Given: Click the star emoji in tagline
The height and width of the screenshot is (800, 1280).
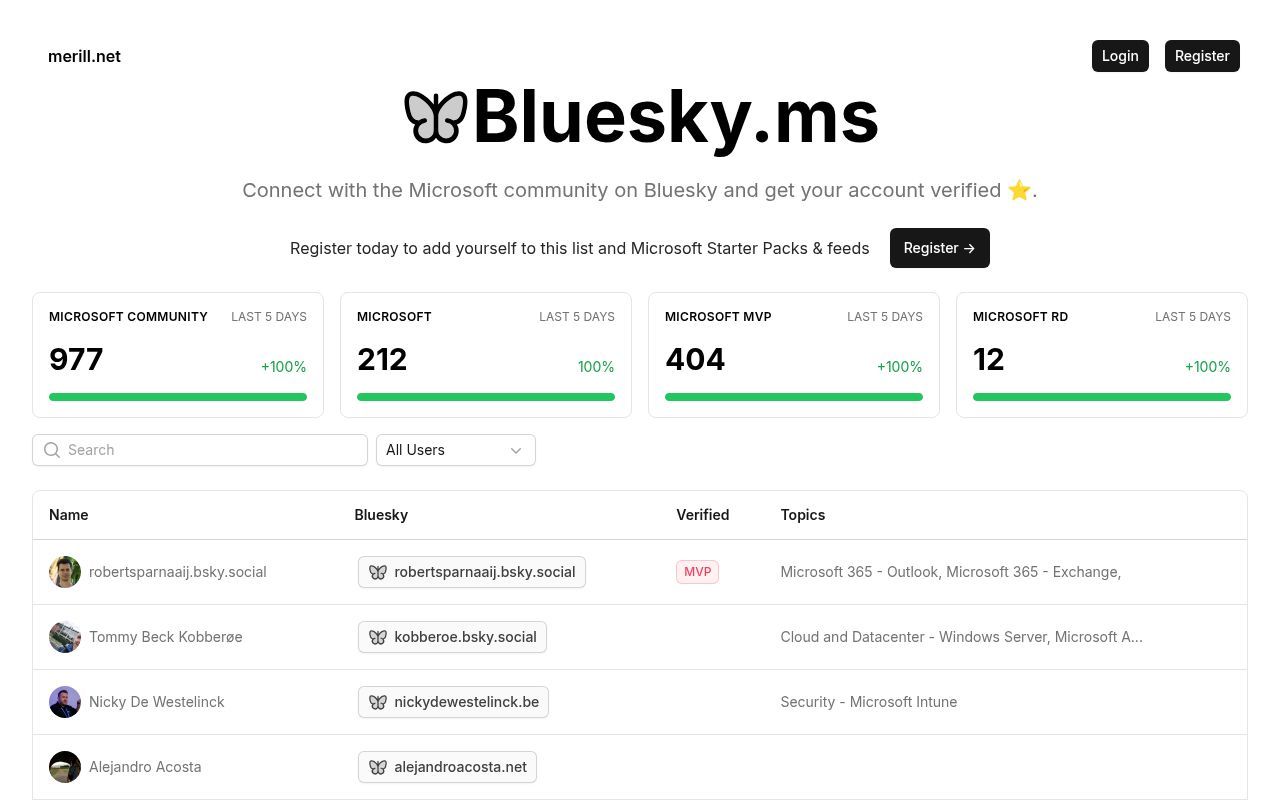Looking at the screenshot, I should [1019, 190].
